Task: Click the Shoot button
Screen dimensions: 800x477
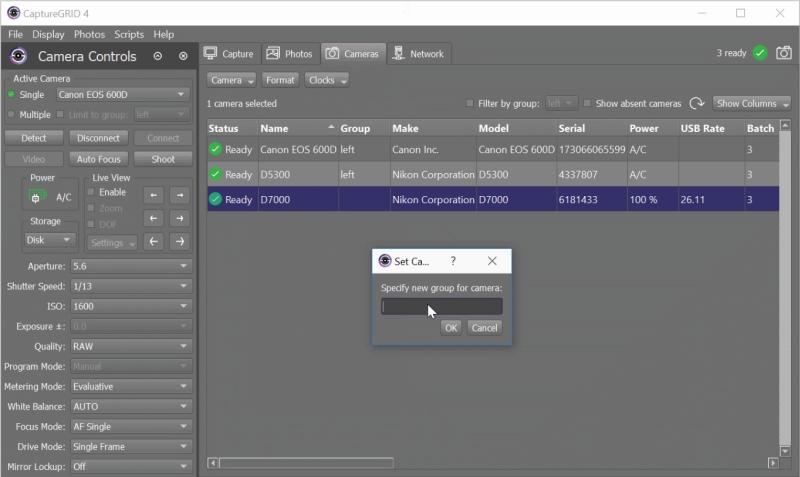Action: point(162,158)
